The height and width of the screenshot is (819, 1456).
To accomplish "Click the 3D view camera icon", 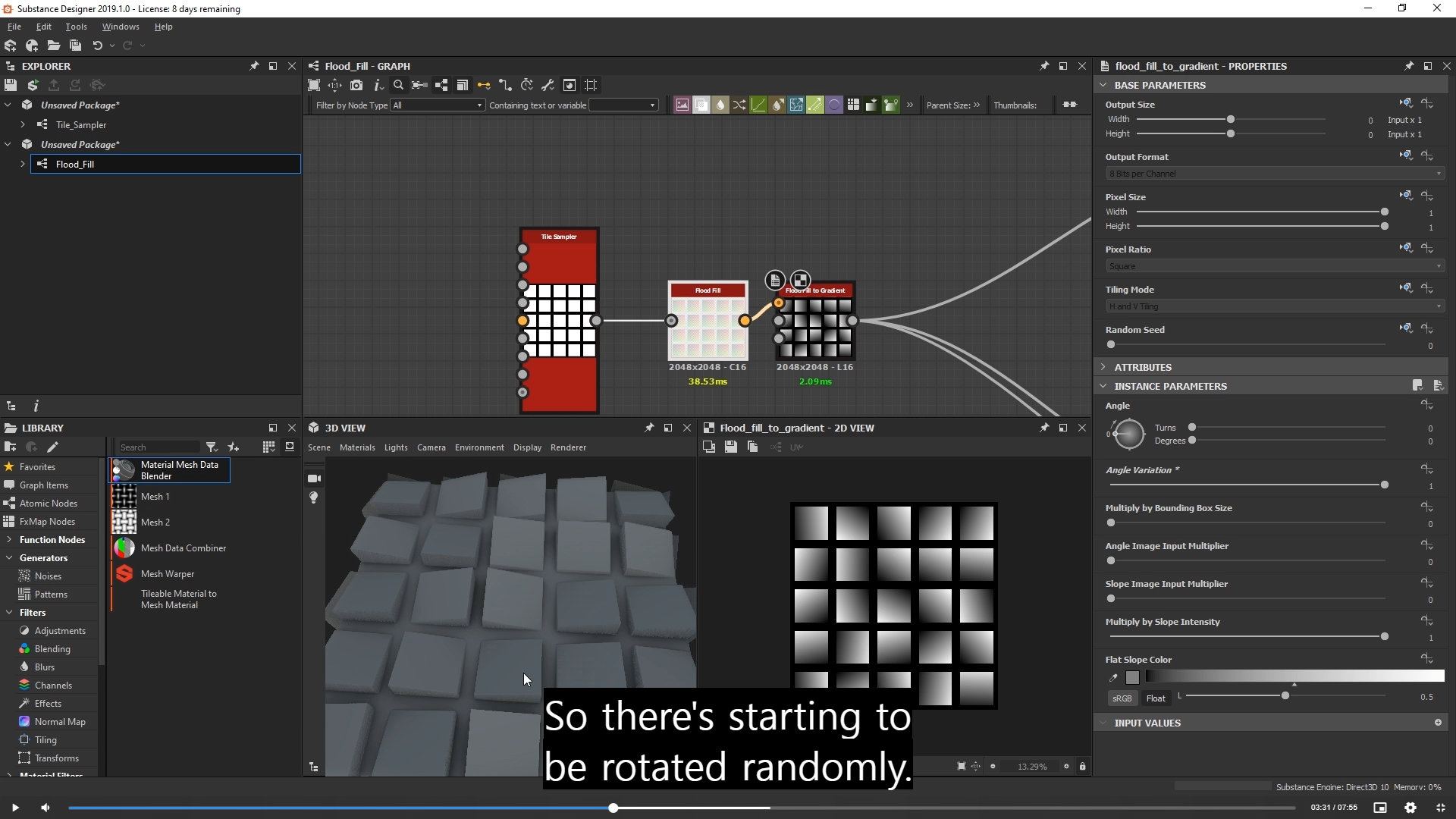I will tap(314, 479).
